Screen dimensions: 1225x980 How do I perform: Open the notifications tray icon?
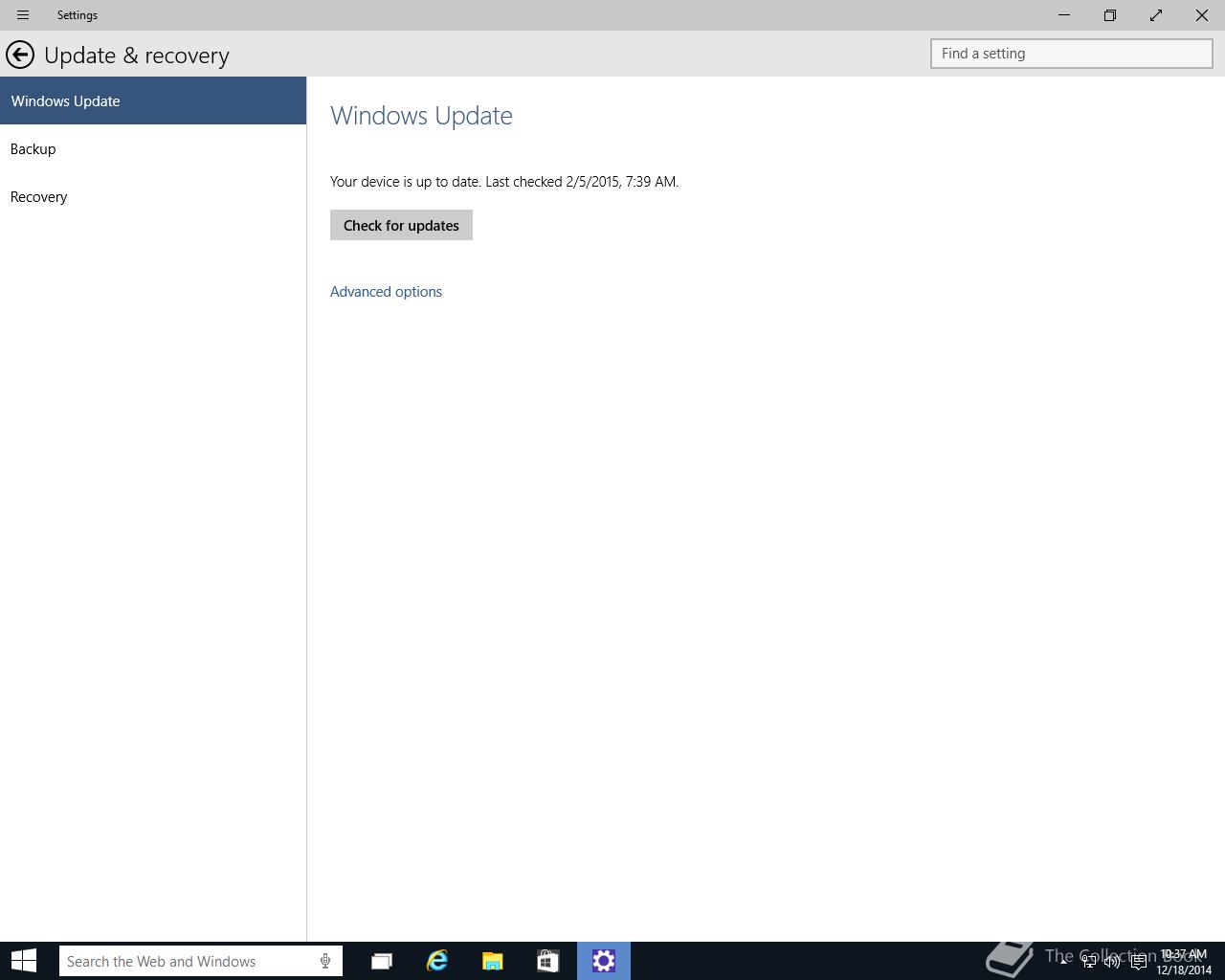[1138, 962]
